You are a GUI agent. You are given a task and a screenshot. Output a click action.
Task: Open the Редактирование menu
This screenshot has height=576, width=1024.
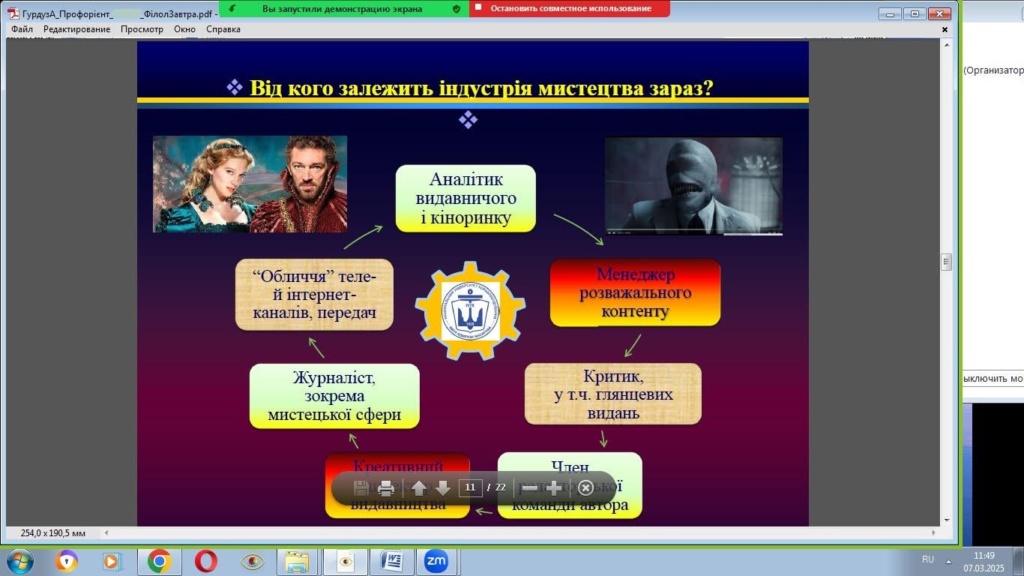pos(76,29)
